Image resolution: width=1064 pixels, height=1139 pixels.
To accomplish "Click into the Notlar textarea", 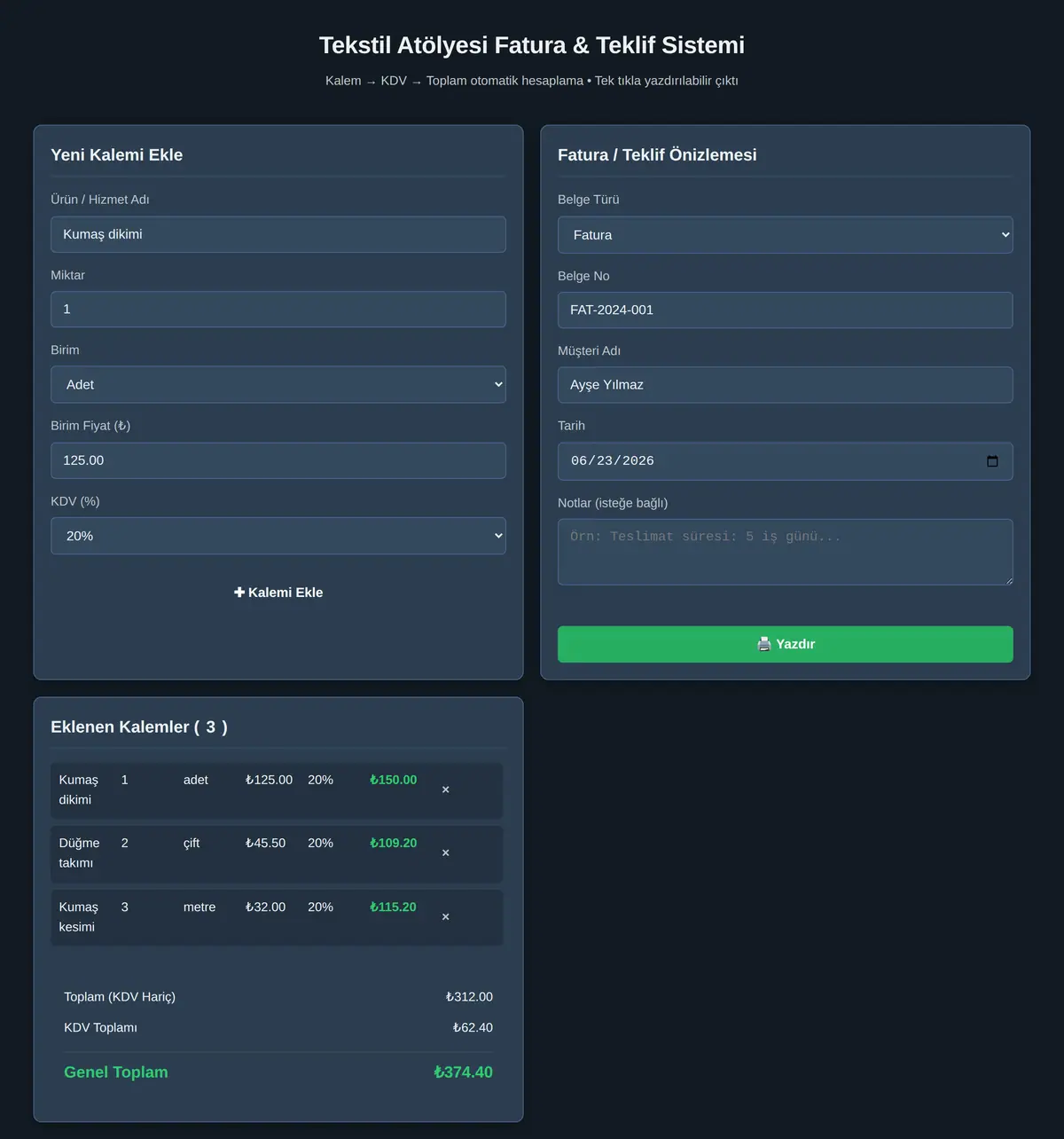I will pyautogui.click(x=786, y=552).
